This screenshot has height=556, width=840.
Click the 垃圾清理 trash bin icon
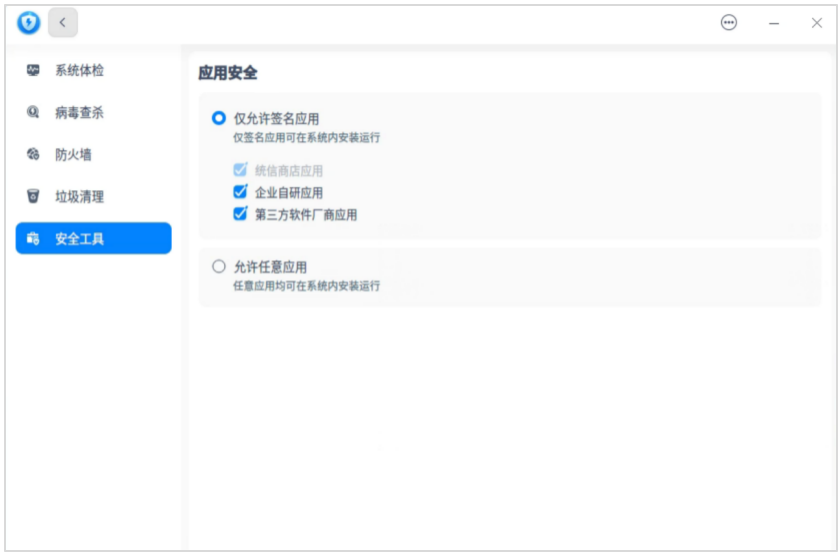[33, 197]
